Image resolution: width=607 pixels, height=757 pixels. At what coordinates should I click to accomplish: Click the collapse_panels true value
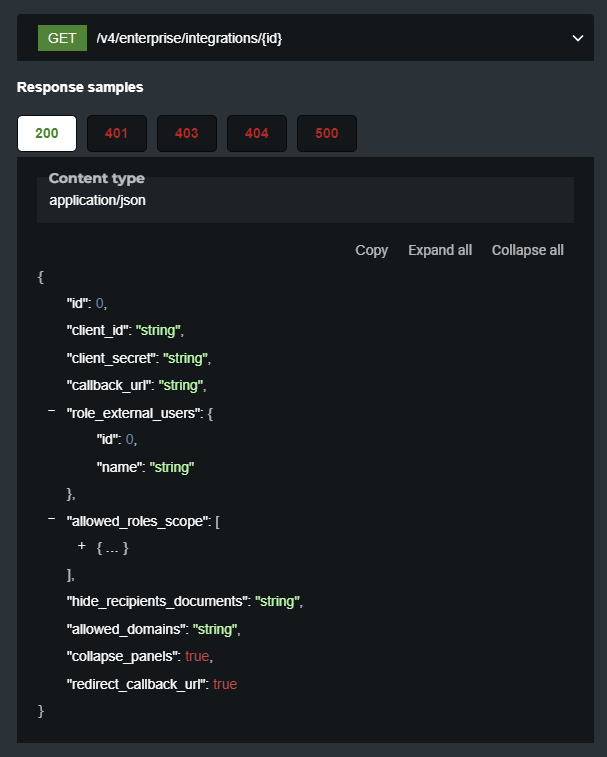click(x=198, y=656)
